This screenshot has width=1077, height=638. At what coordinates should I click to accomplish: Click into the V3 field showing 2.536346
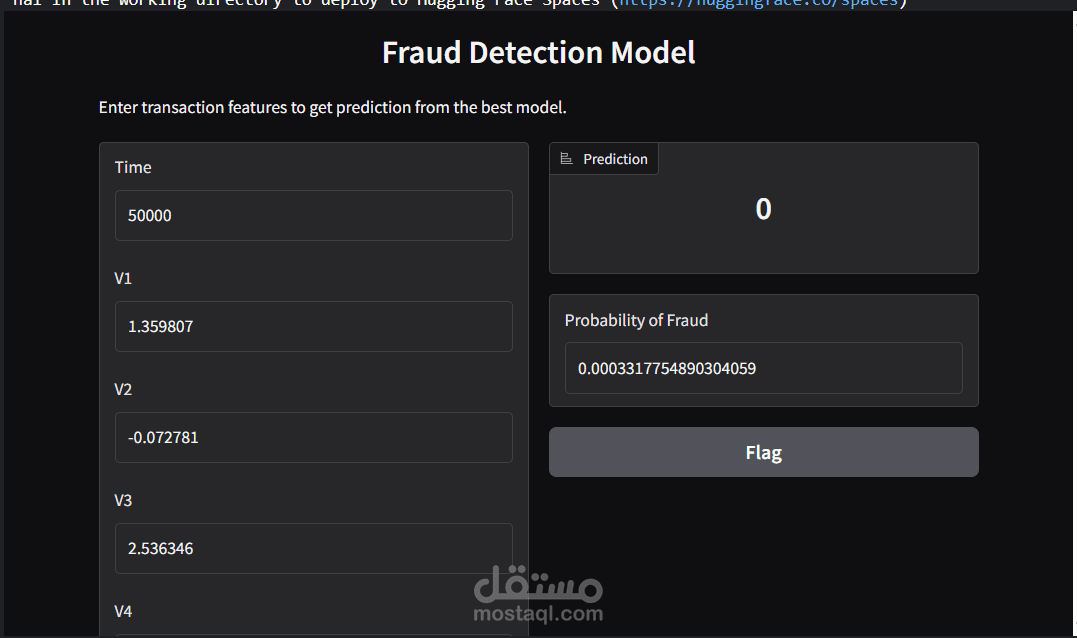click(313, 548)
